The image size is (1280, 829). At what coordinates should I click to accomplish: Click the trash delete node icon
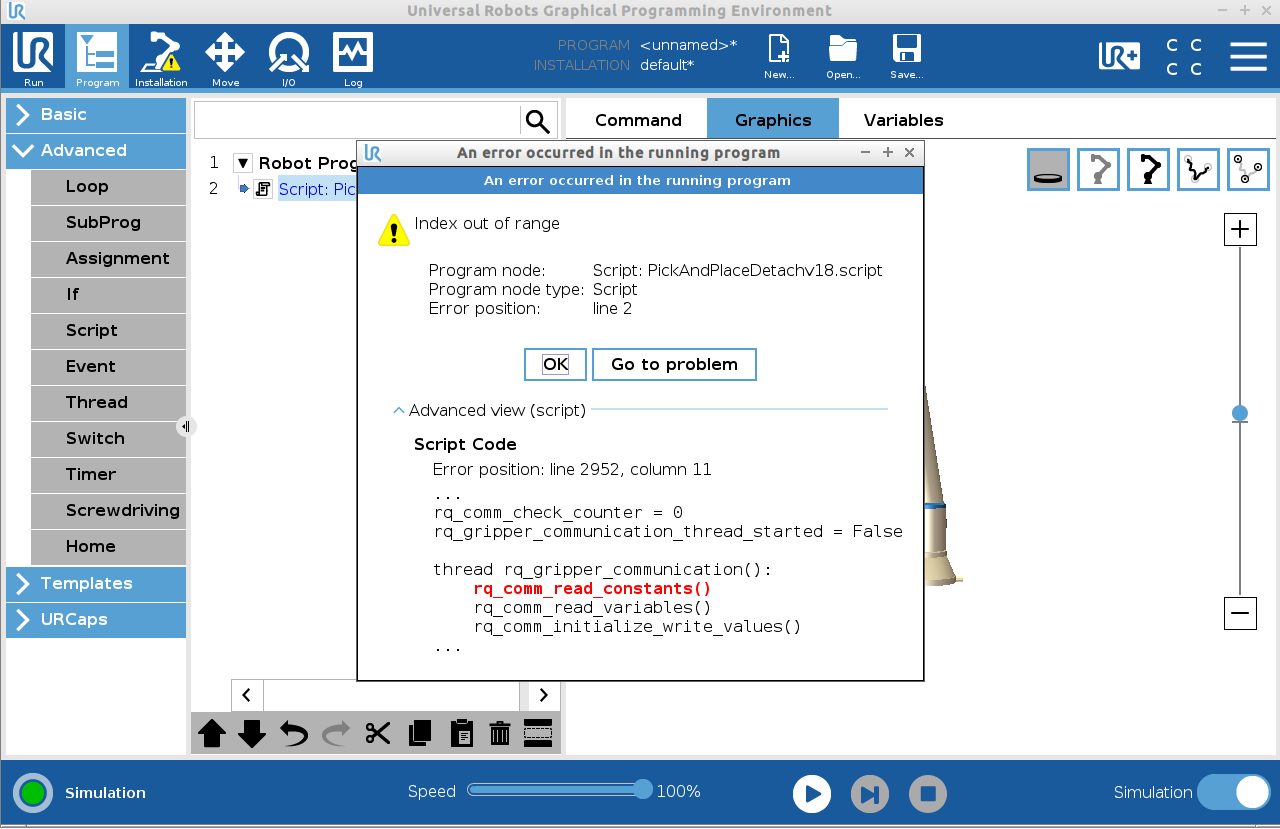[x=500, y=733]
